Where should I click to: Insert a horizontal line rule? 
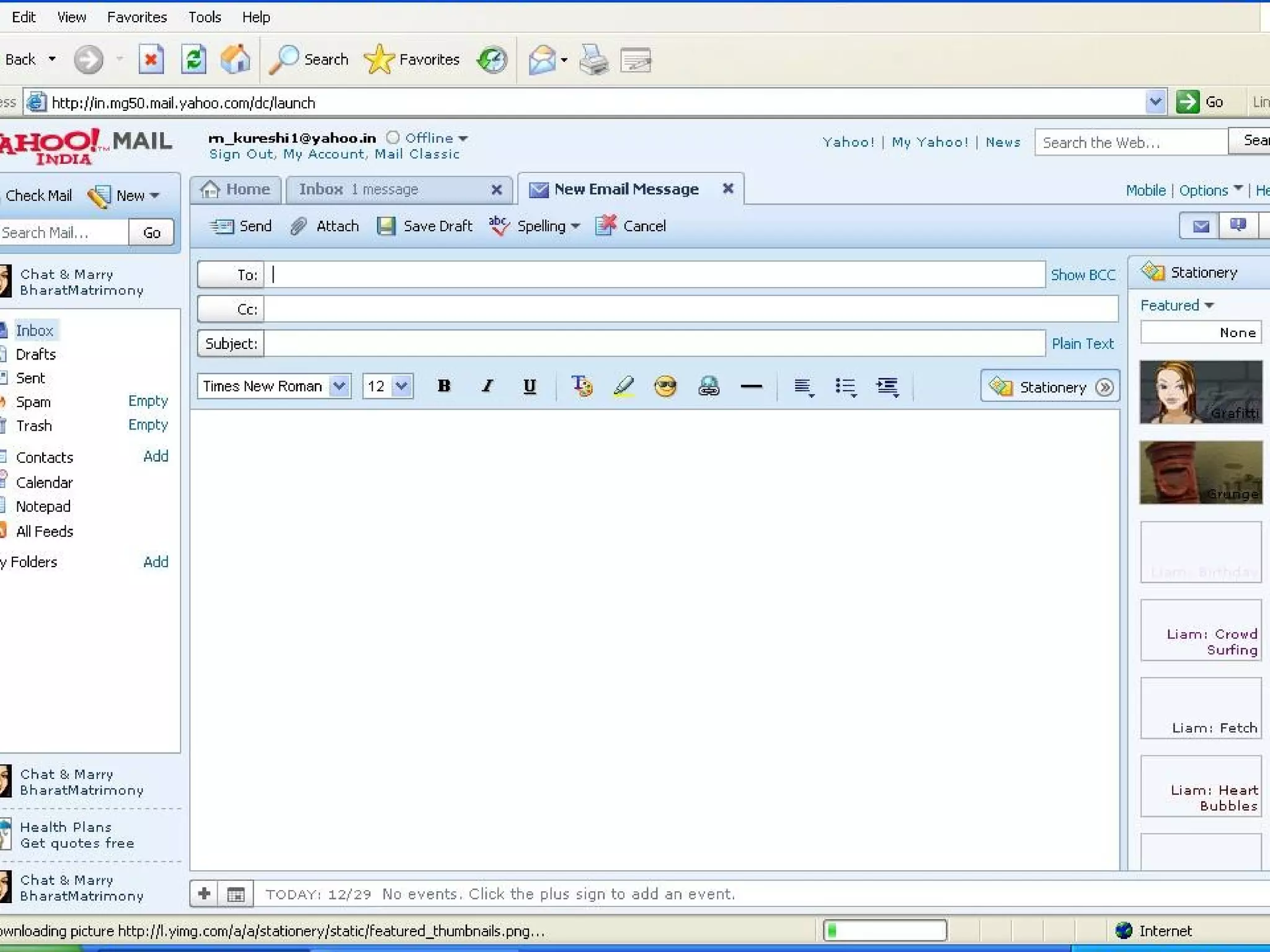click(x=750, y=386)
